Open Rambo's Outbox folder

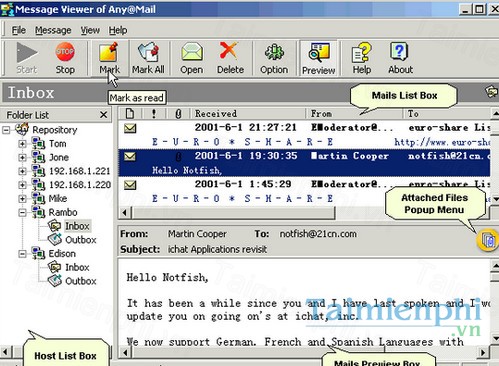point(81,240)
